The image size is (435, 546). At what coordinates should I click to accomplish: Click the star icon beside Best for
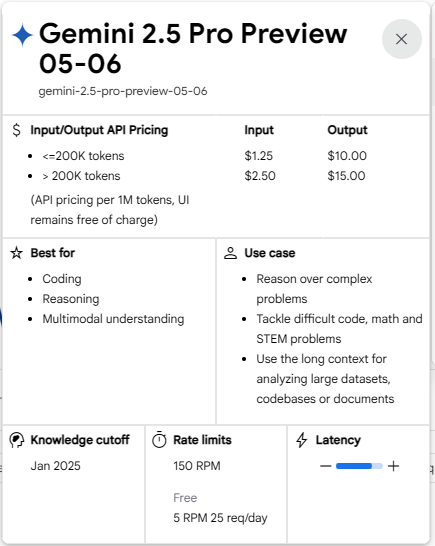(16, 253)
